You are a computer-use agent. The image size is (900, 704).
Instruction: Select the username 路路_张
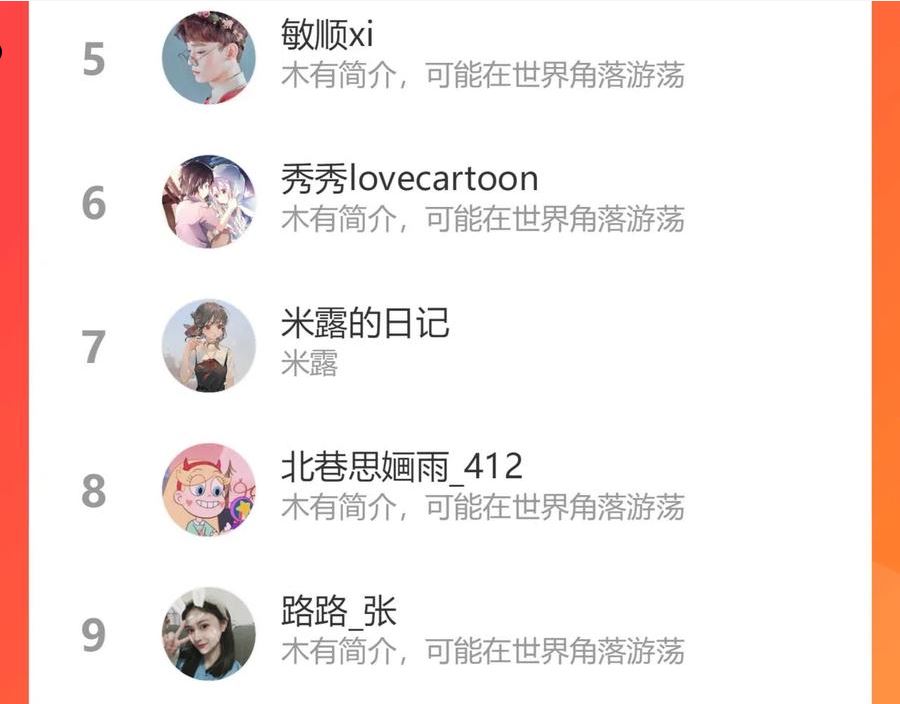tap(339, 611)
